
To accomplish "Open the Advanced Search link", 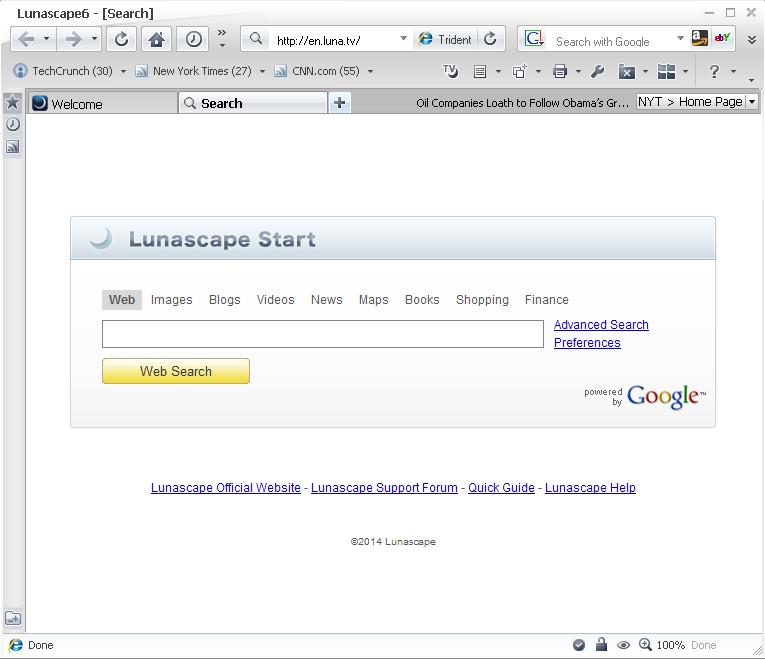I will (601, 325).
